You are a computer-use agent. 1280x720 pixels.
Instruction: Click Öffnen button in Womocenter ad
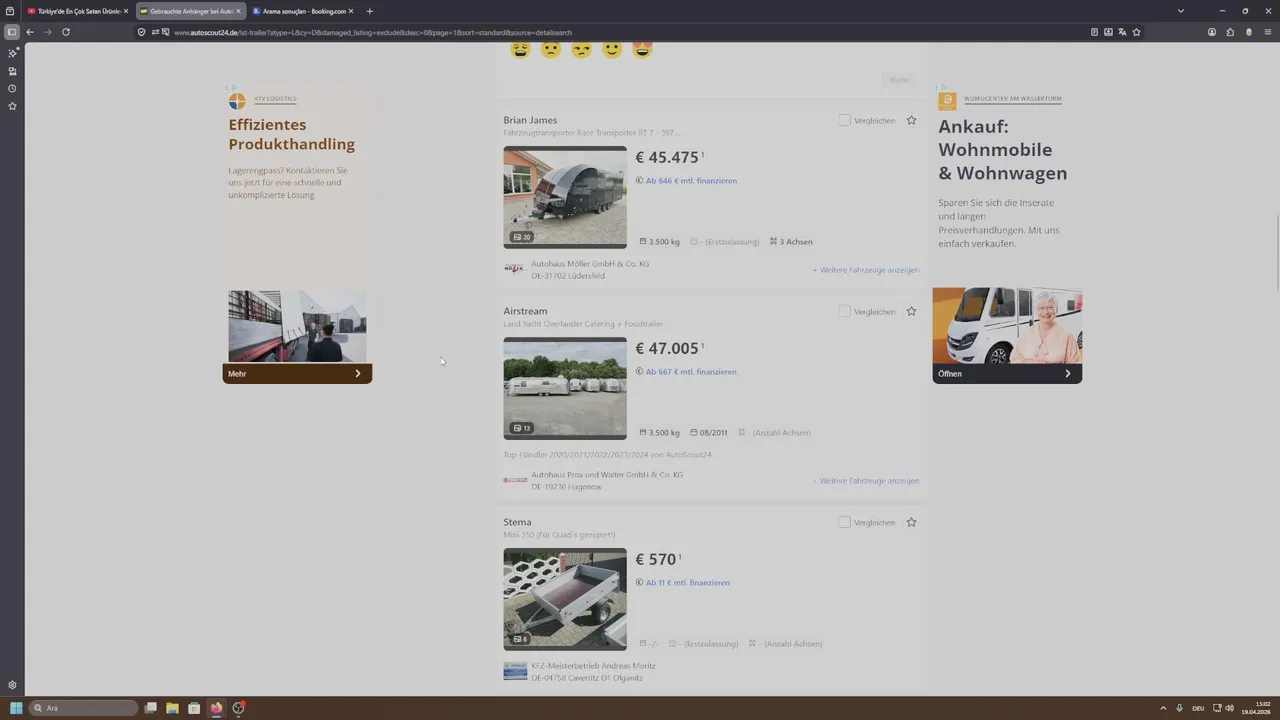(x=1007, y=373)
